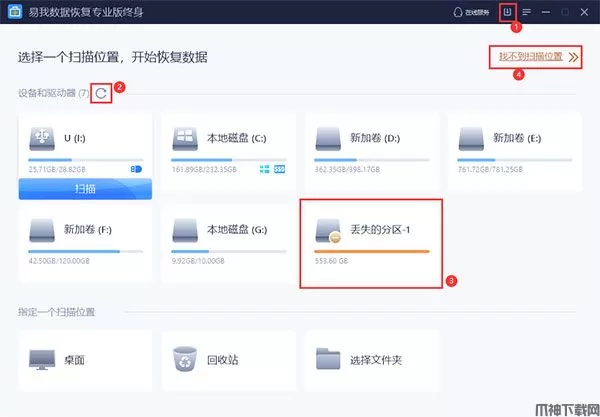Click the import scan record icon
The height and width of the screenshot is (417, 600).
point(507,12)
